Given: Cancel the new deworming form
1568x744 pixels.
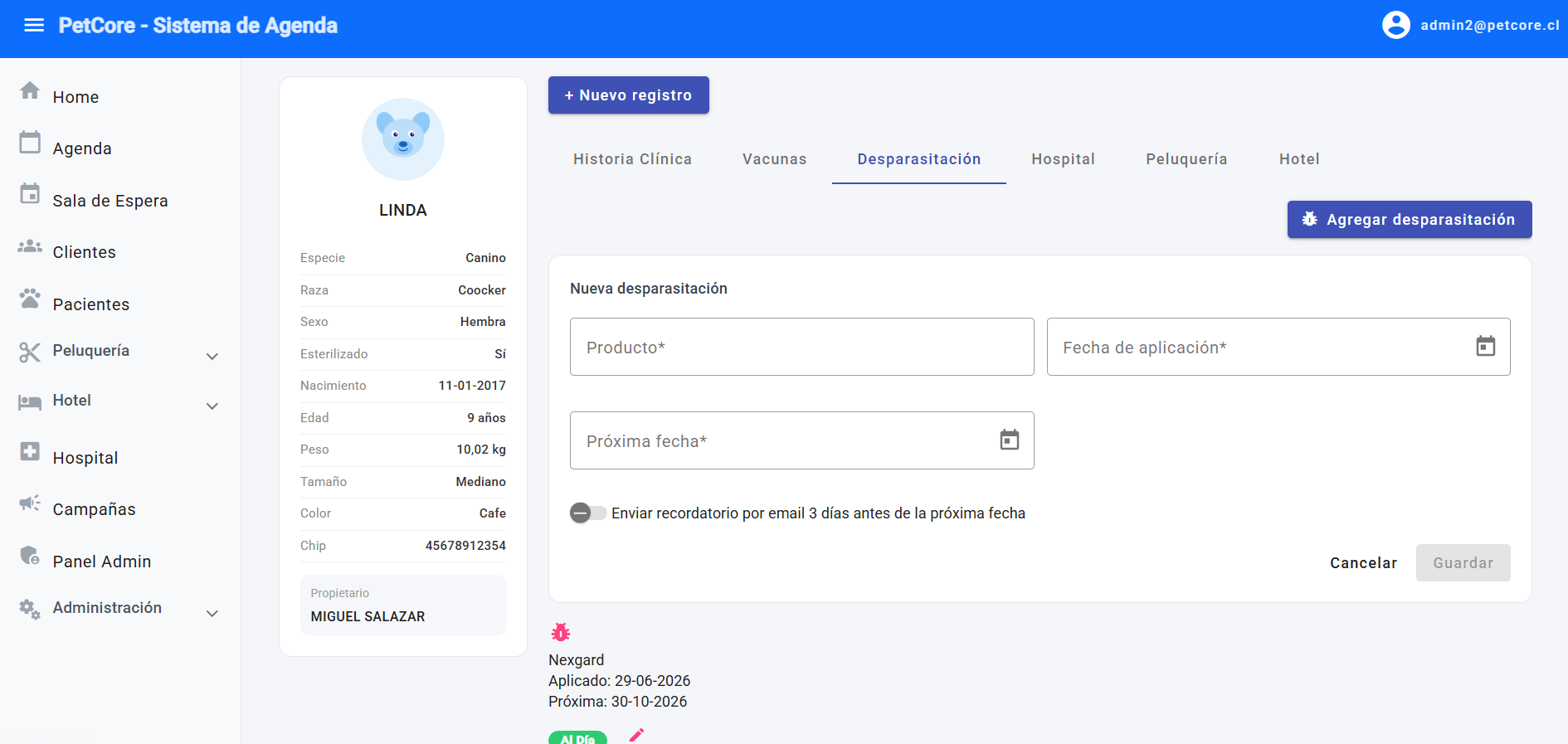Looking at the screenshot, I should click(x=1364, y=563).
